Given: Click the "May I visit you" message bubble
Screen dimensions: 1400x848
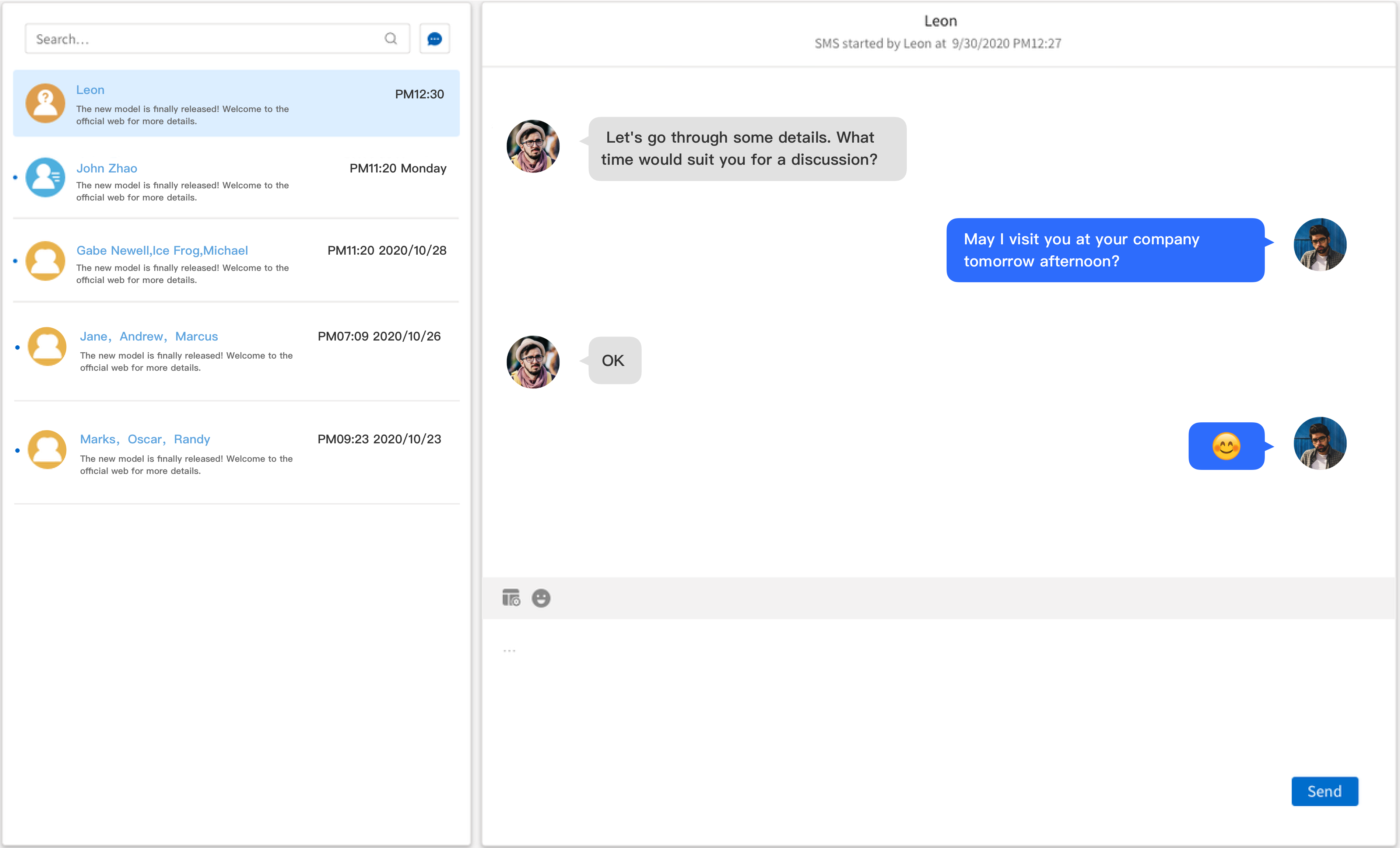Looking at the screenshot, I should pyautogui.click(x=1105, y=250).
